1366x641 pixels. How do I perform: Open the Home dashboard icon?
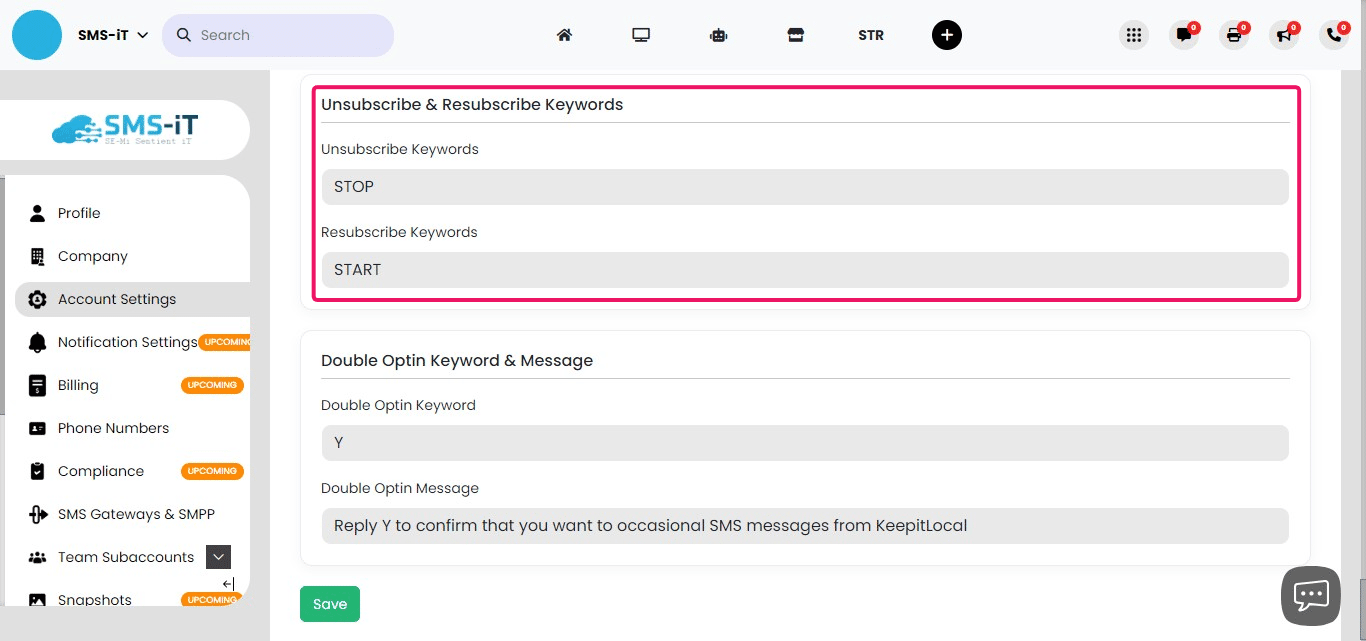[x=564, y=34]
